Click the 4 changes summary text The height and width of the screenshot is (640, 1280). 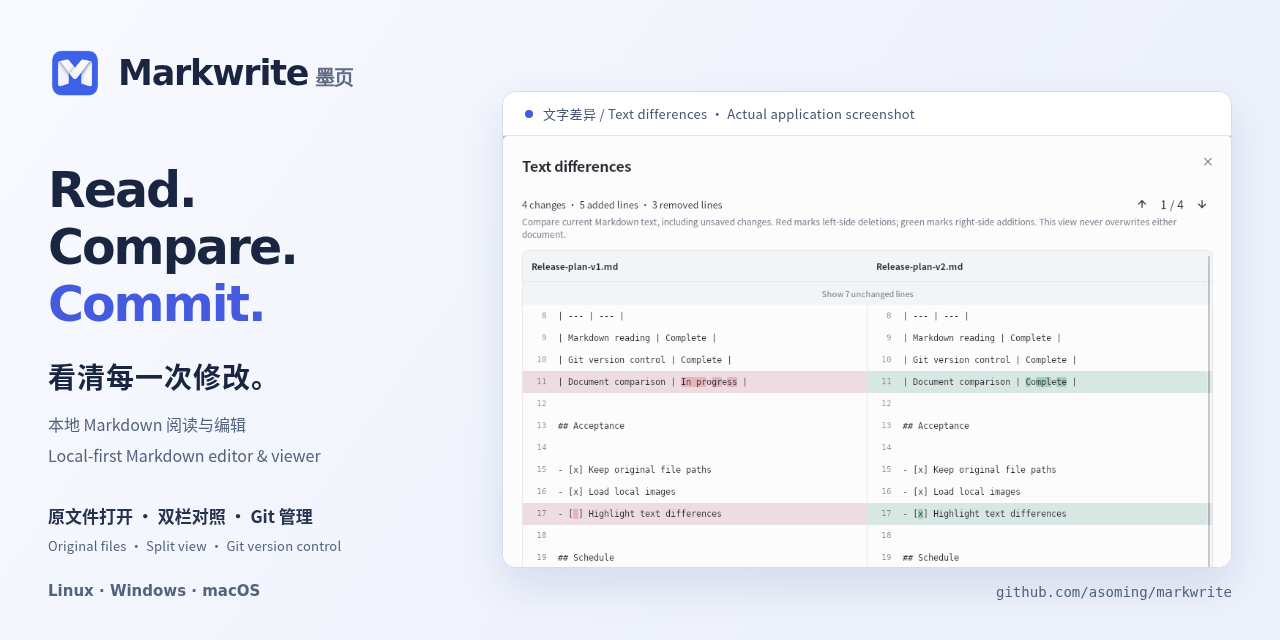tap(544, 205)
